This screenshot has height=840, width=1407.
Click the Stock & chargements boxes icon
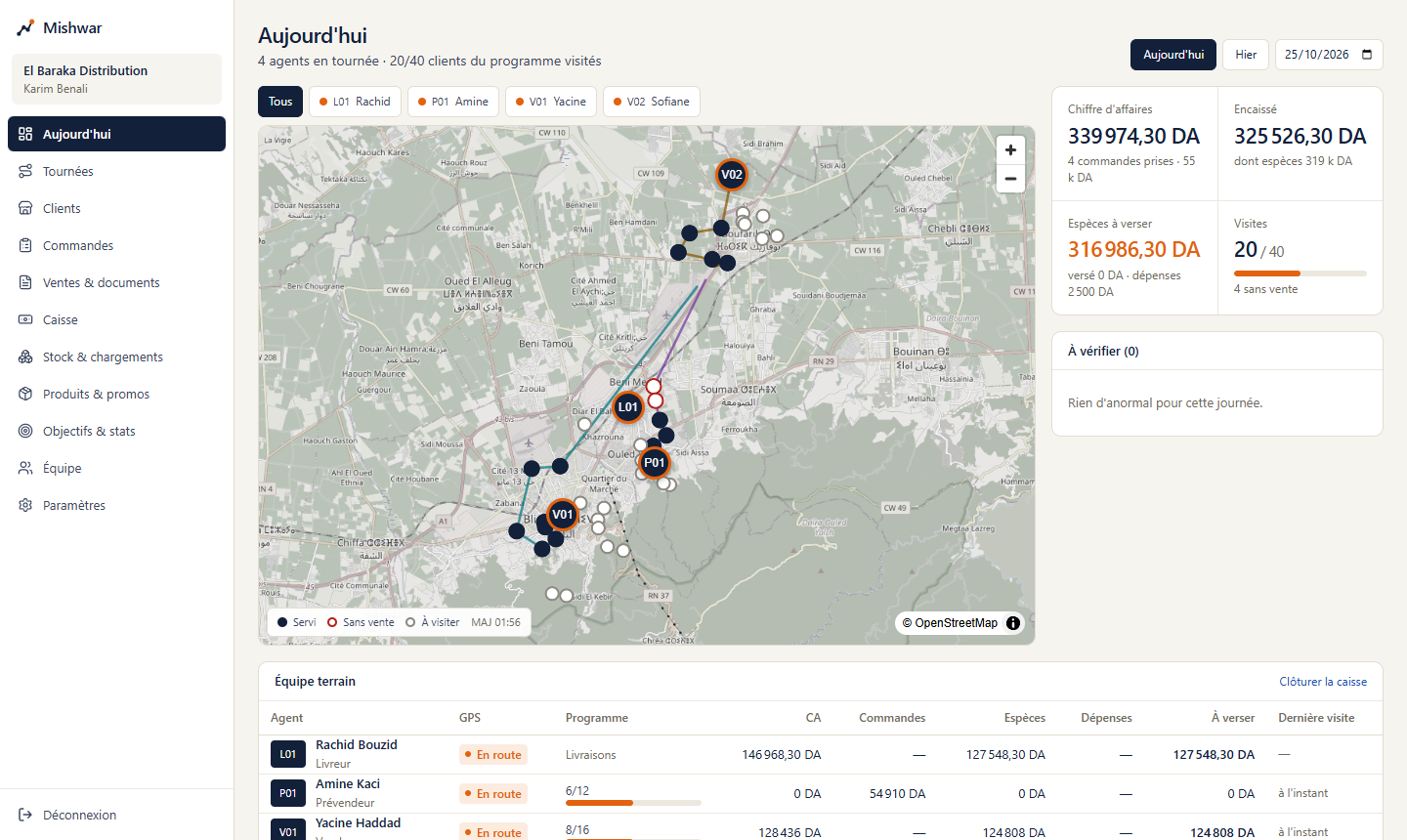pyautogui.click(x=25, y=357)
